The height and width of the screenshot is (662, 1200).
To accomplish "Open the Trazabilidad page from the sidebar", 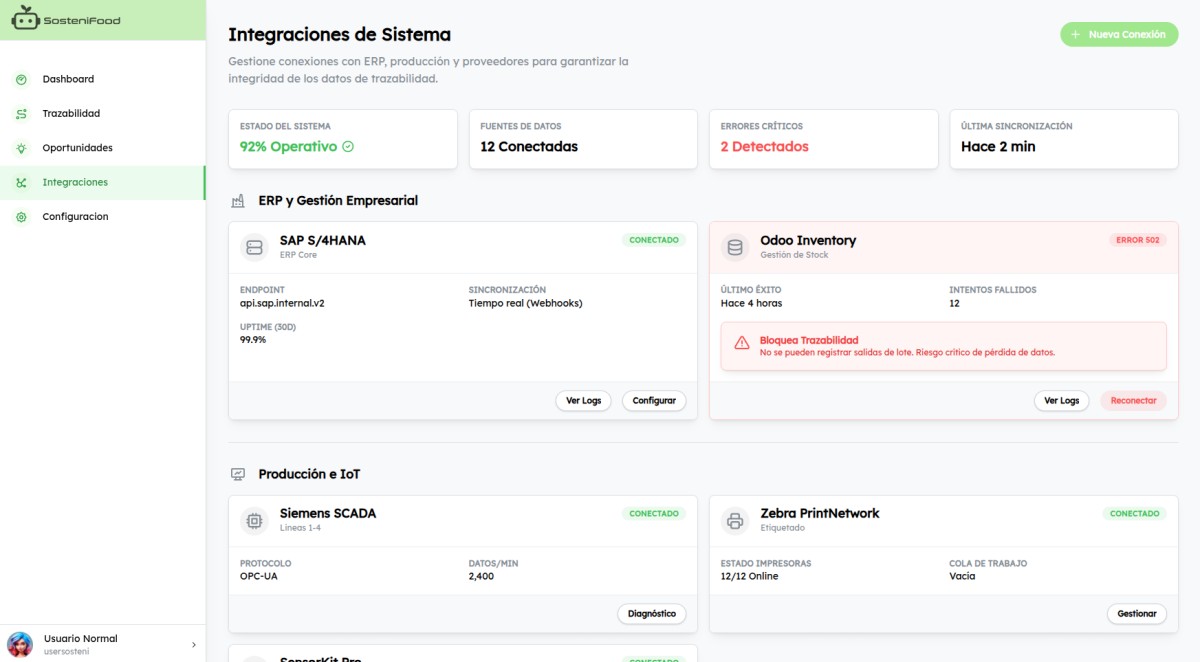I will coord(70,113).
